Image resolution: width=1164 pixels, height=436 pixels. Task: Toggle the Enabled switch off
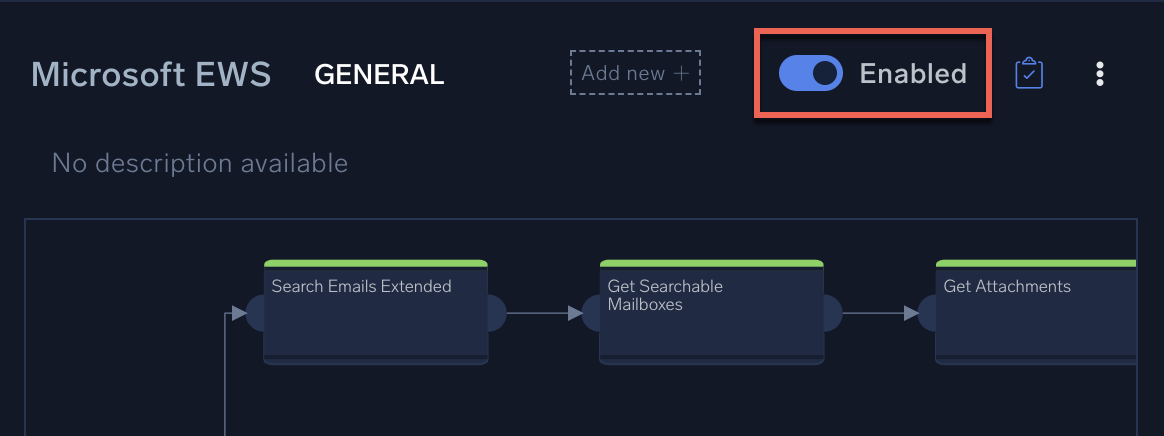(x=810, y=73)
